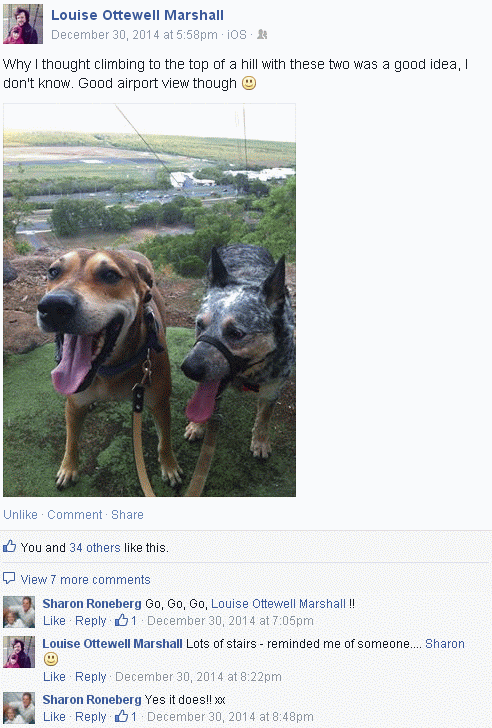Open Louise Ottewell Marshall's profile picture in post header

point(23,24)
